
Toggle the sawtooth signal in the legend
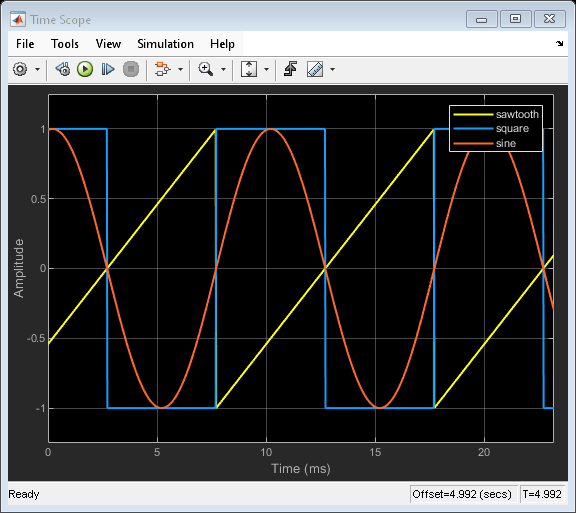click(517, 115)
